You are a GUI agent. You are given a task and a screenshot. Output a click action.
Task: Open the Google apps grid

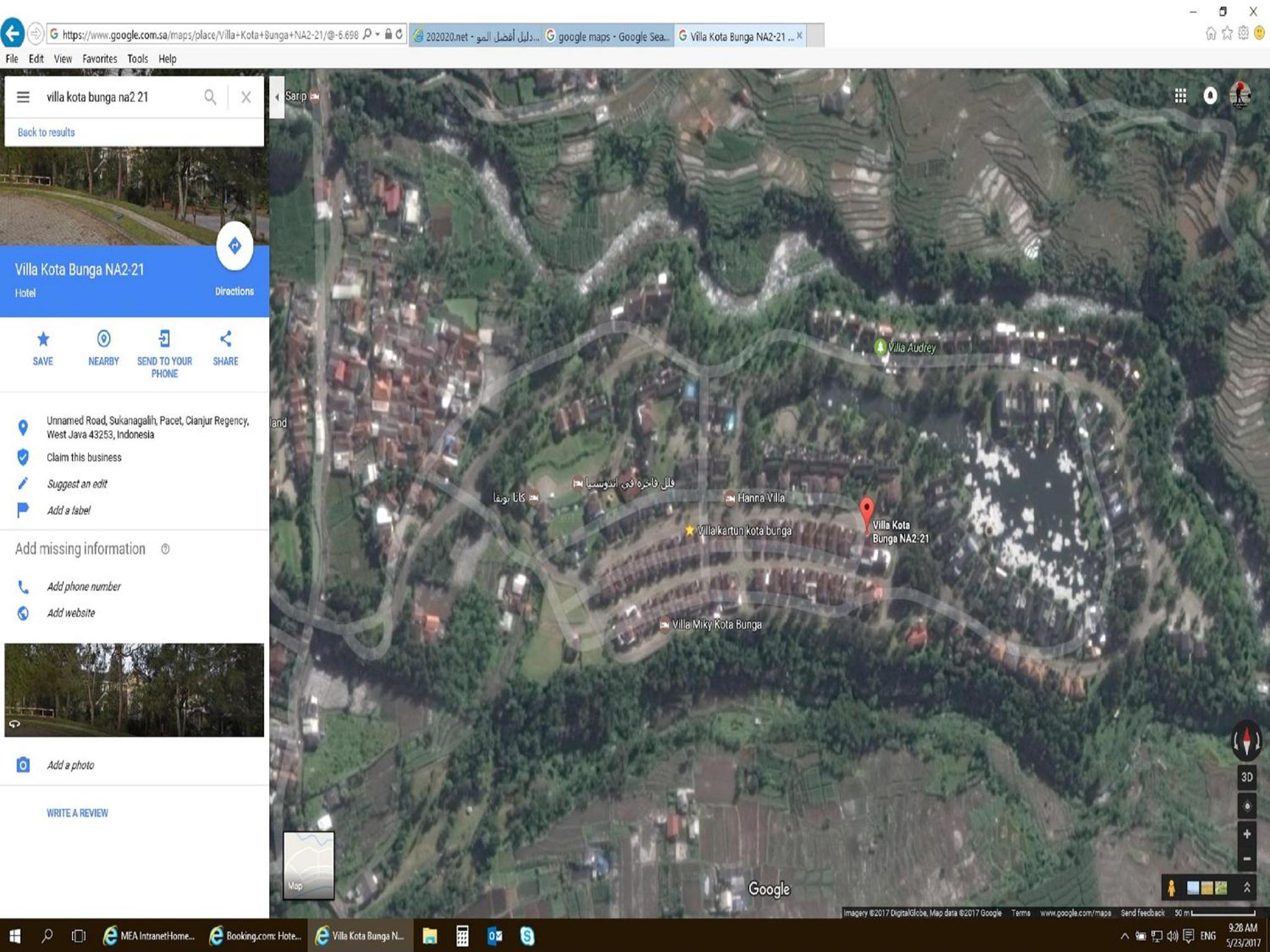(1180, 95)
